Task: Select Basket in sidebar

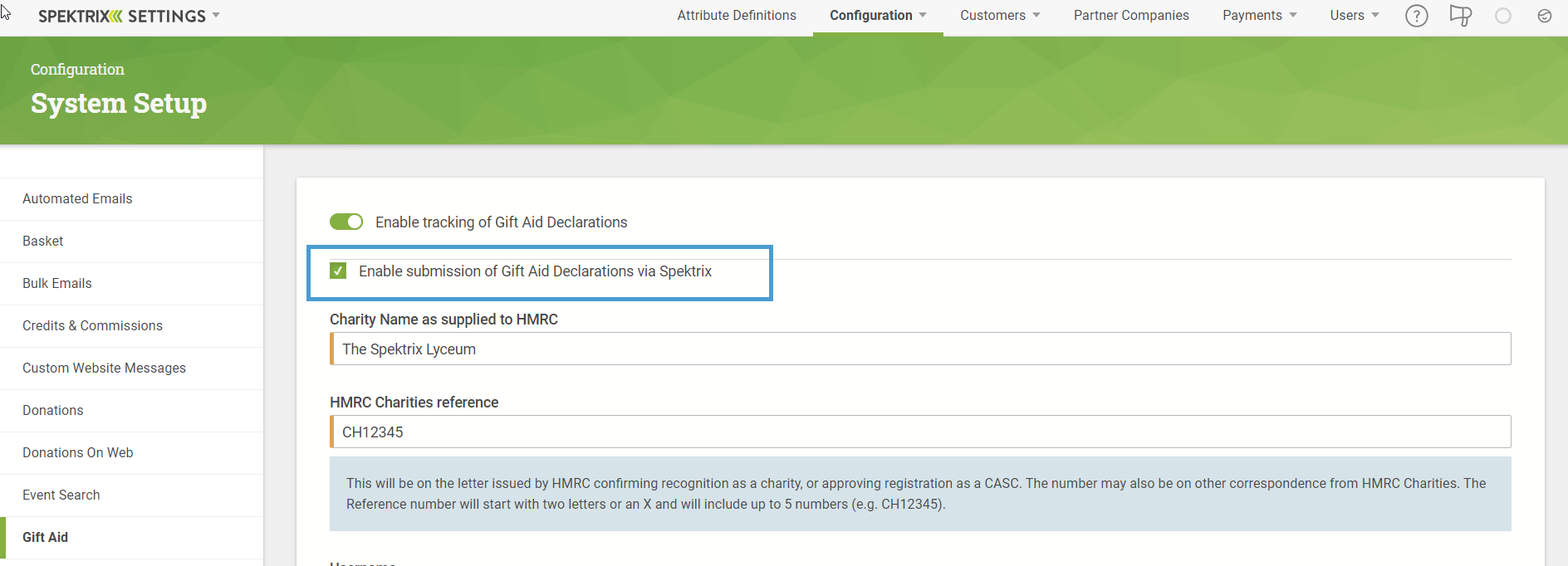Action: (x=132, y=242)
